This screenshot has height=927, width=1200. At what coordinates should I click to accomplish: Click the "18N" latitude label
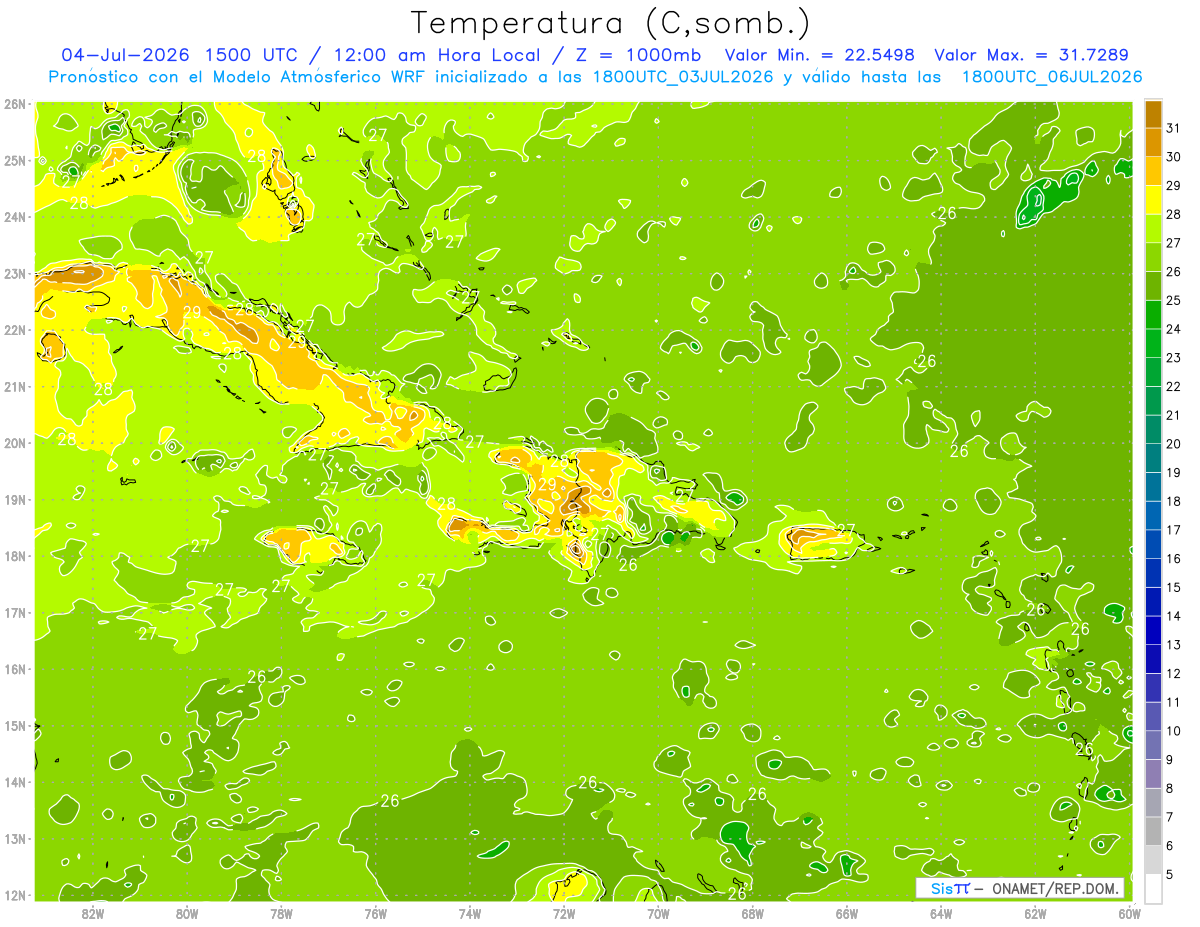click(14, 556)
